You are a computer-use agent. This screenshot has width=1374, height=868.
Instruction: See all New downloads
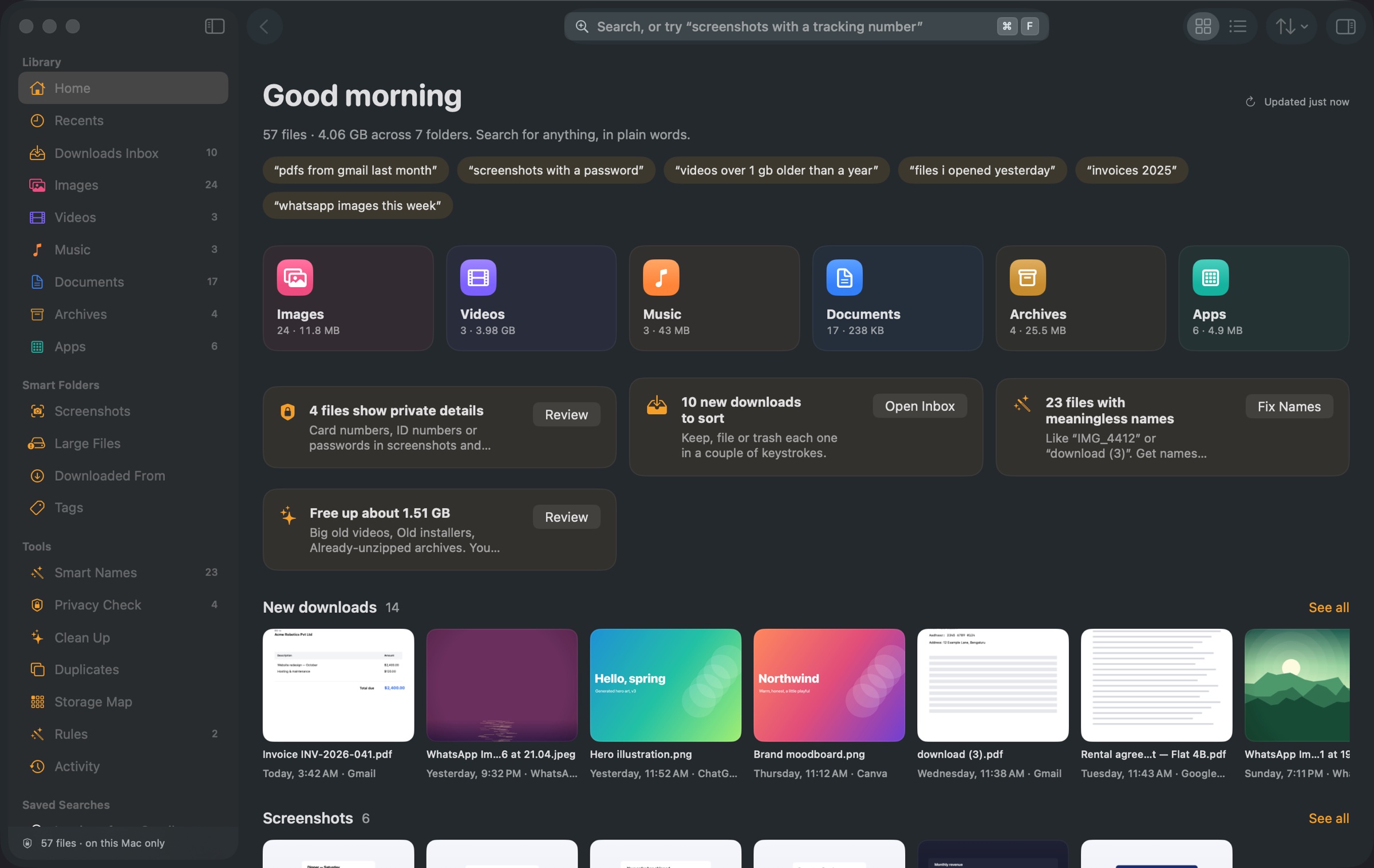[1329, 608]
